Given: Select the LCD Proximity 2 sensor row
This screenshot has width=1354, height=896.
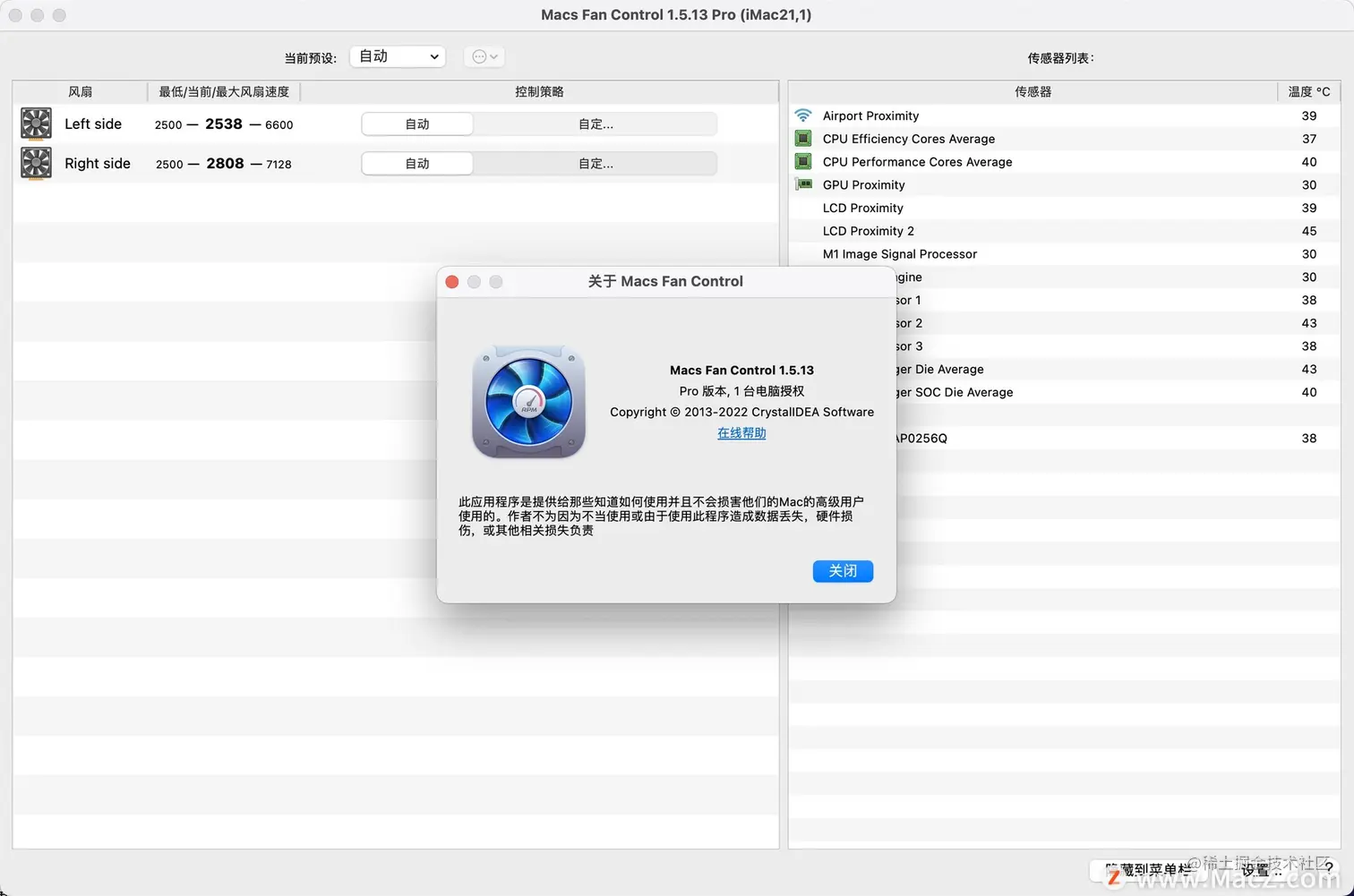Looking at the screenshot, I should pos(1065,231).
